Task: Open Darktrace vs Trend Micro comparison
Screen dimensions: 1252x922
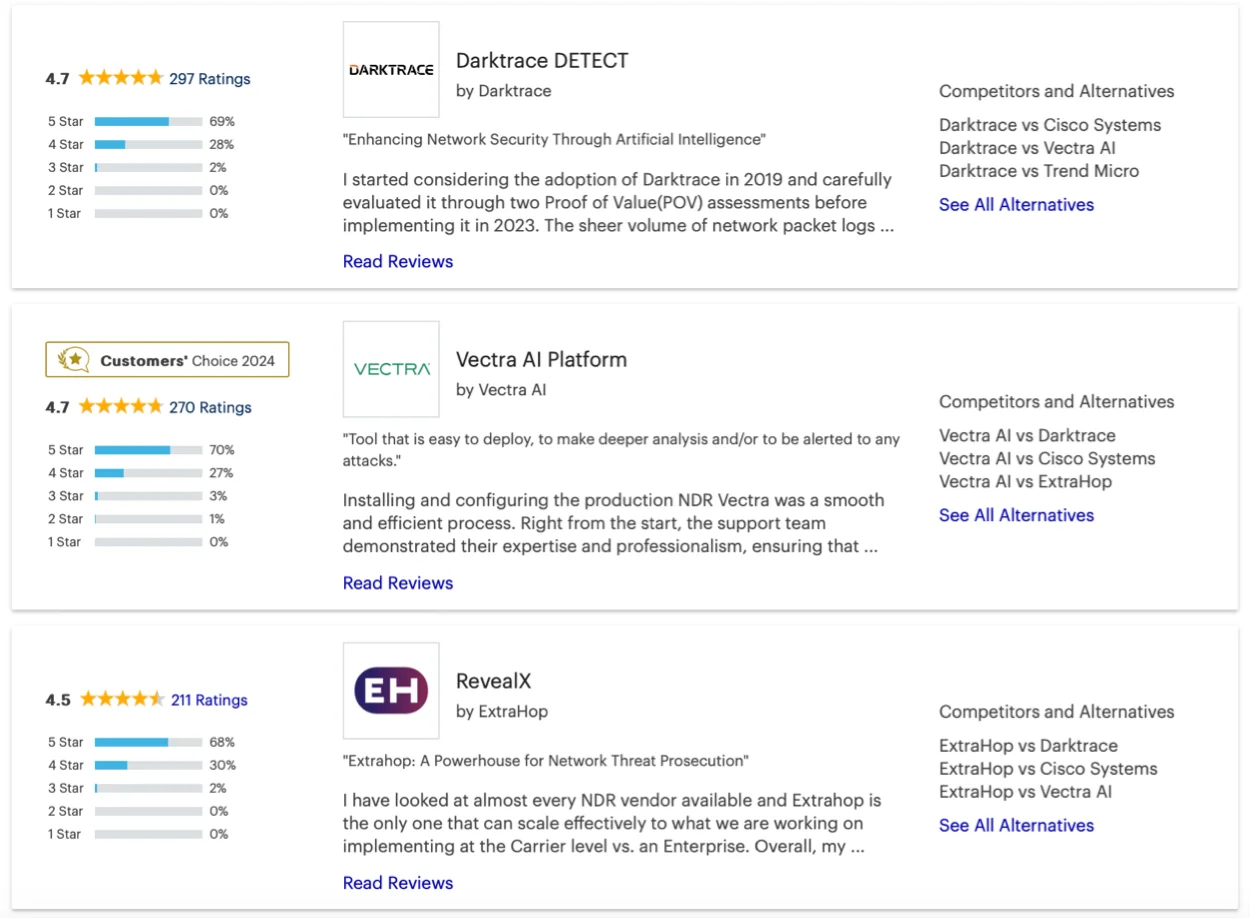Action: pos(1039,171)
